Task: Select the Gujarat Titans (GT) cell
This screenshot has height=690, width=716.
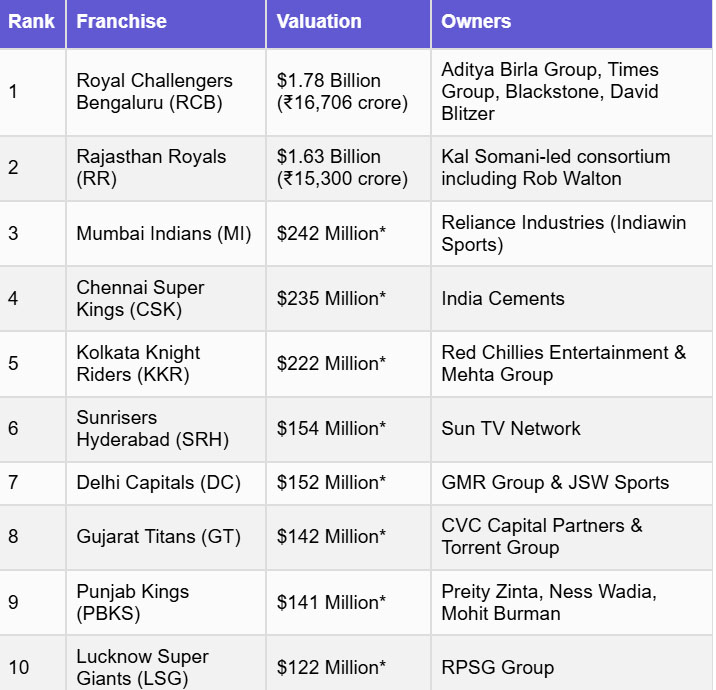Action: (x=158, y=536)
